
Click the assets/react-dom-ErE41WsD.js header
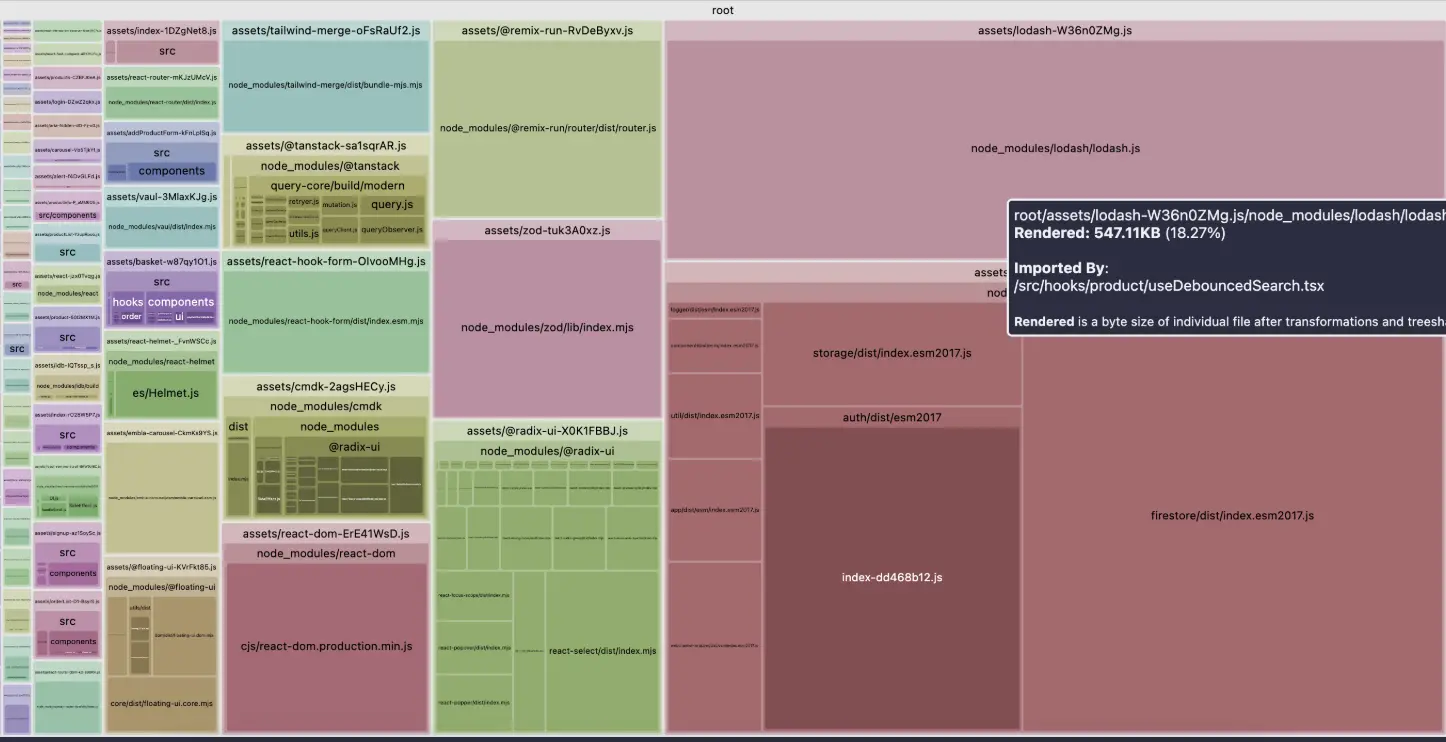326,534
